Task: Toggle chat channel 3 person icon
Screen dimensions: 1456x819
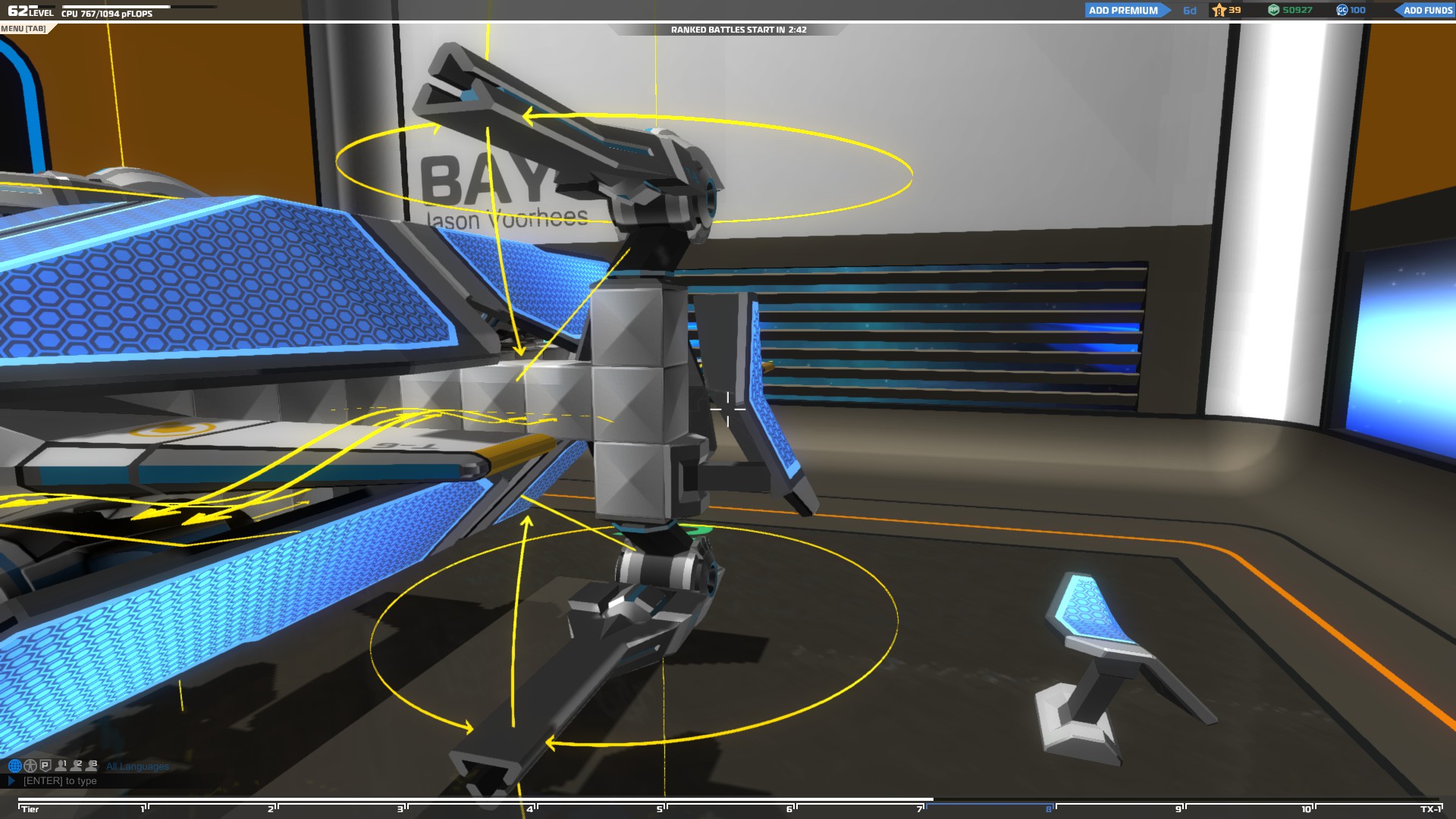Action: pos(92,766)
